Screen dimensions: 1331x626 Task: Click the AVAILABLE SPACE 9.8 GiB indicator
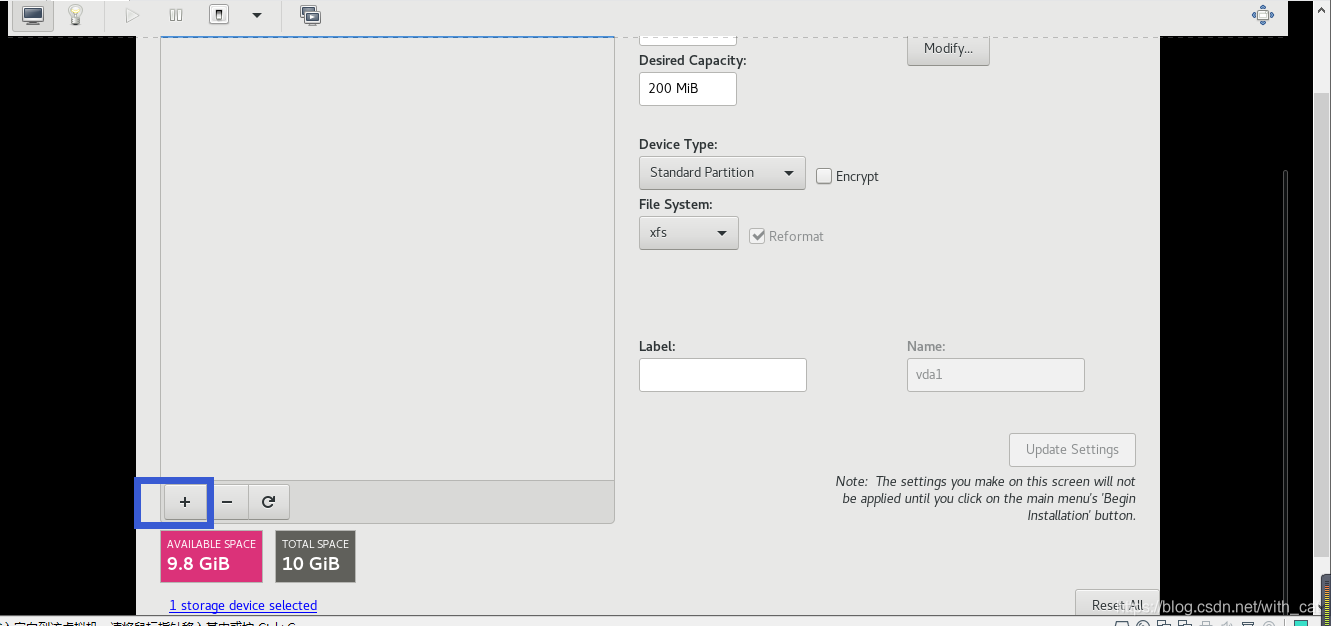(211, 556)
